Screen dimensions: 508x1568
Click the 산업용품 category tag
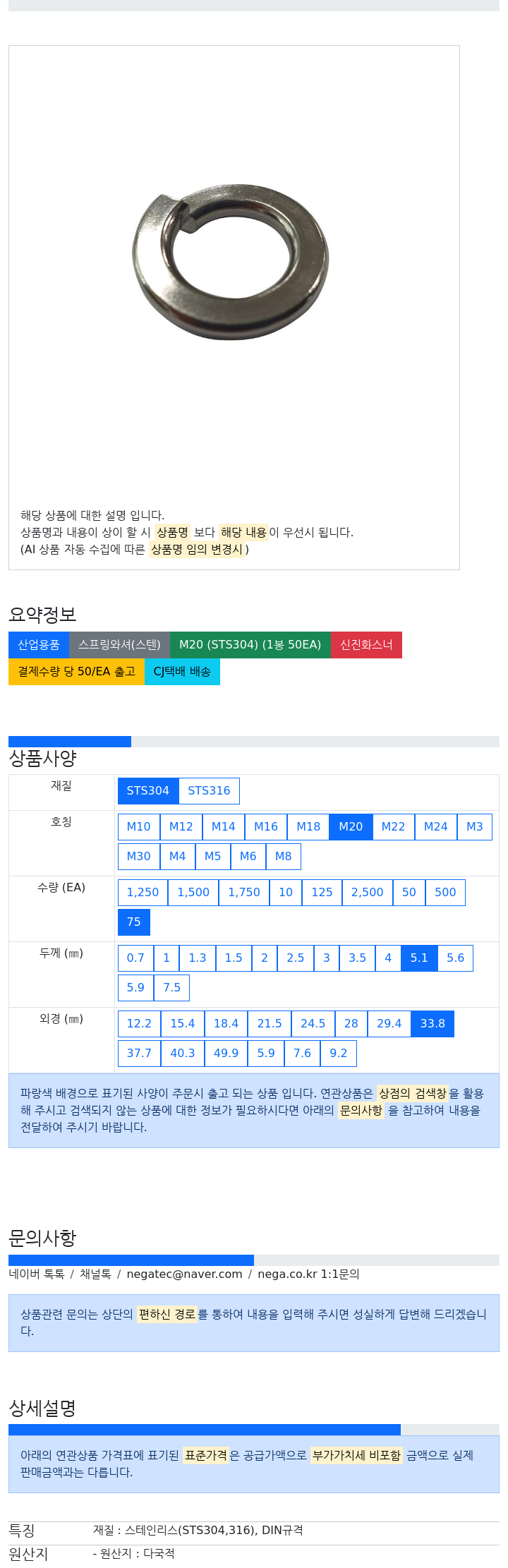click(x=39, y=645)
